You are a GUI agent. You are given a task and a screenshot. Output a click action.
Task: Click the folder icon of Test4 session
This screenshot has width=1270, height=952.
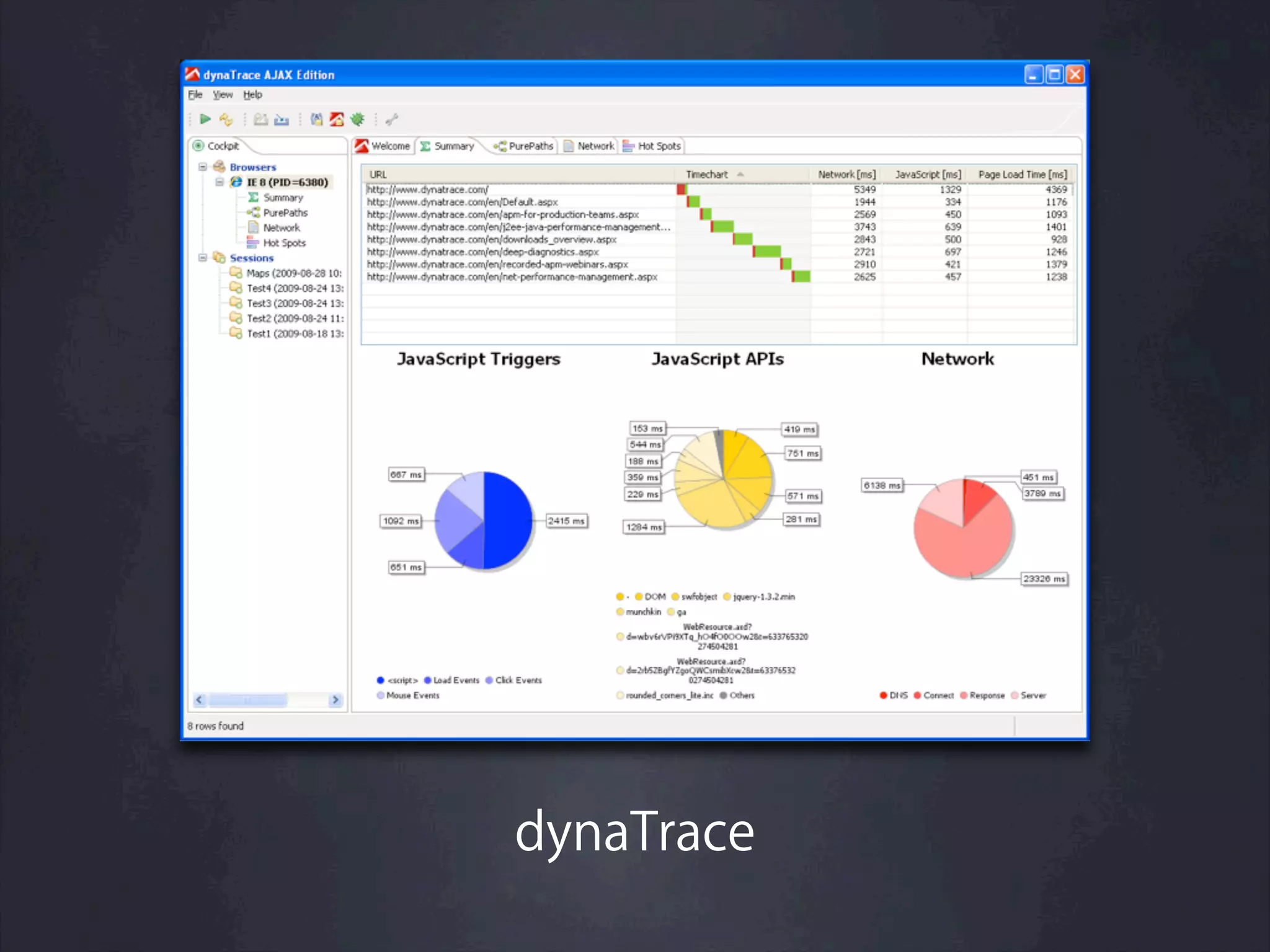click(x=236, y=288)
